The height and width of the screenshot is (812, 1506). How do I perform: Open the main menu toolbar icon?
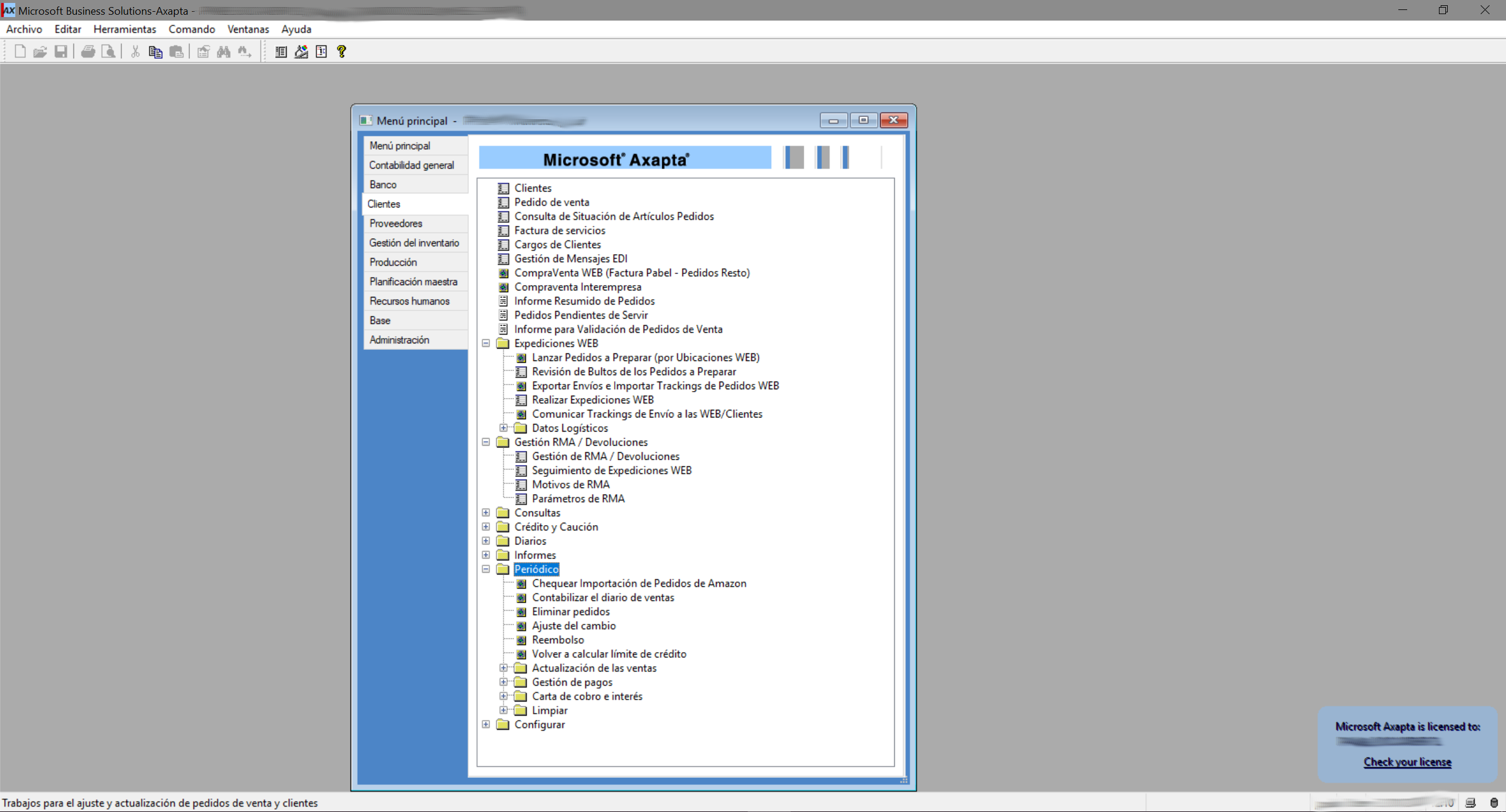tap(281, 52)
